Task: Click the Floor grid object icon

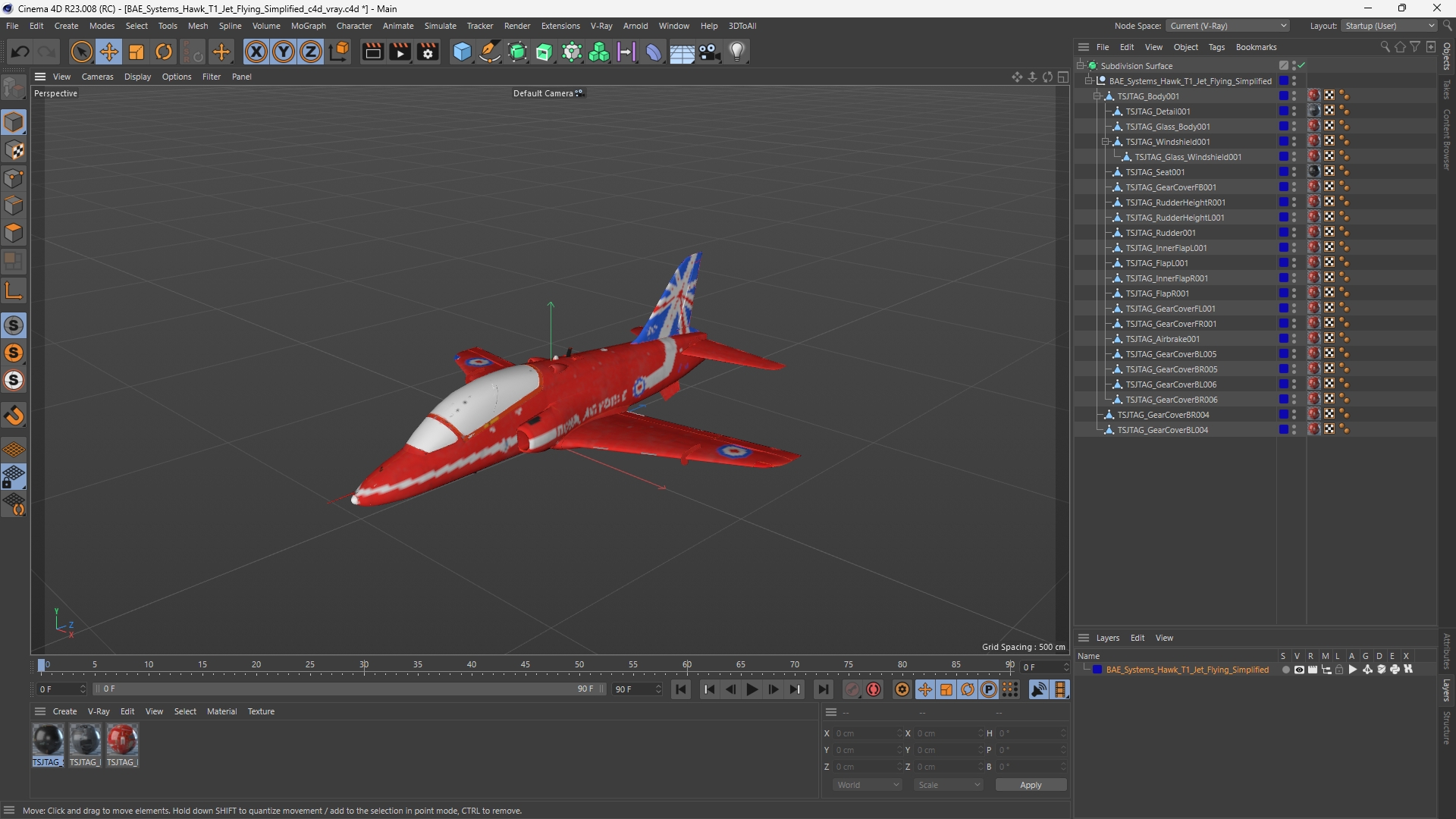Action: (x=682, y=52)
